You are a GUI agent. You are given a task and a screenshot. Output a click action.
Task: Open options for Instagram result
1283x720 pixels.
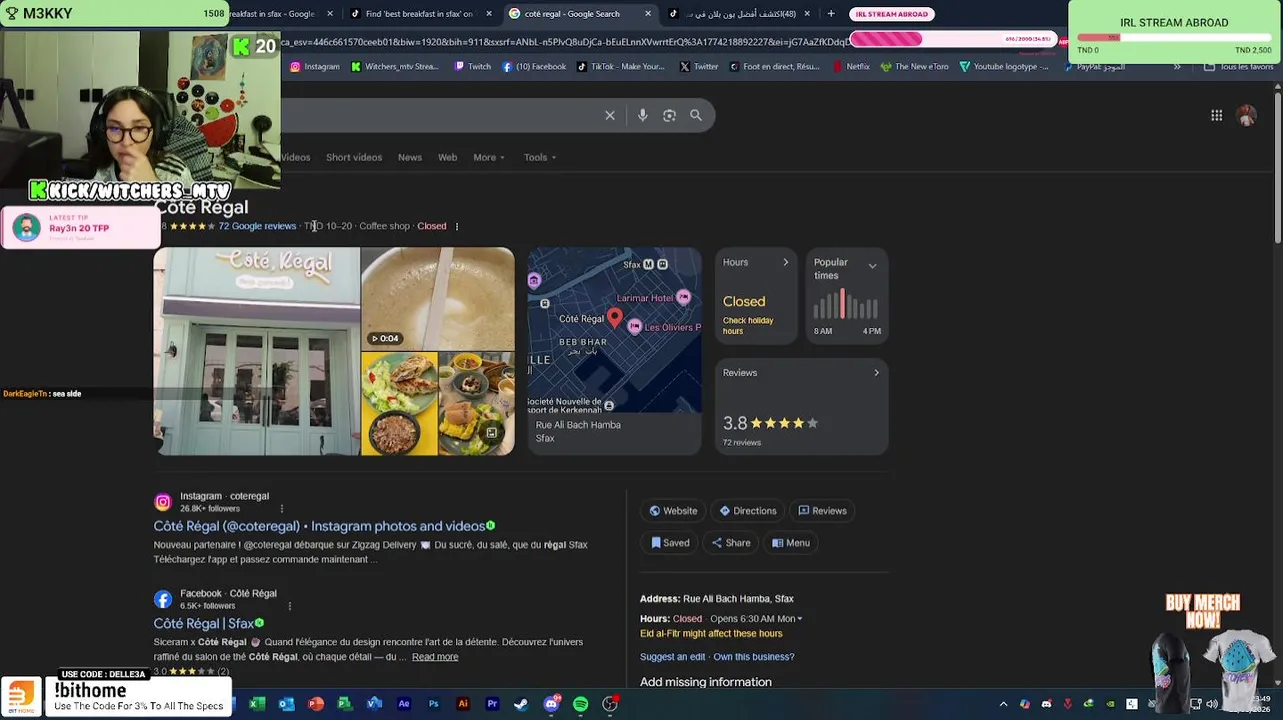pyautogui.click(x=282, y=509)
